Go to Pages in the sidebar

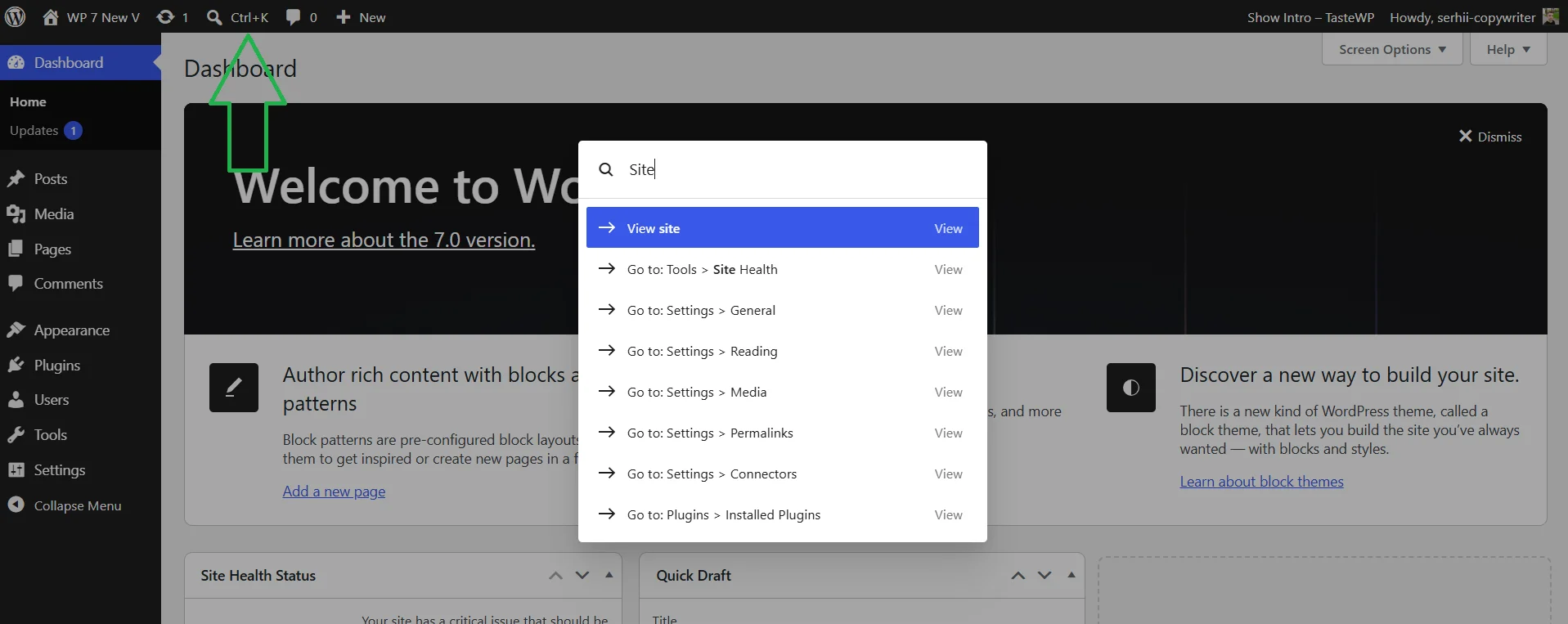(x=80, y=249)
